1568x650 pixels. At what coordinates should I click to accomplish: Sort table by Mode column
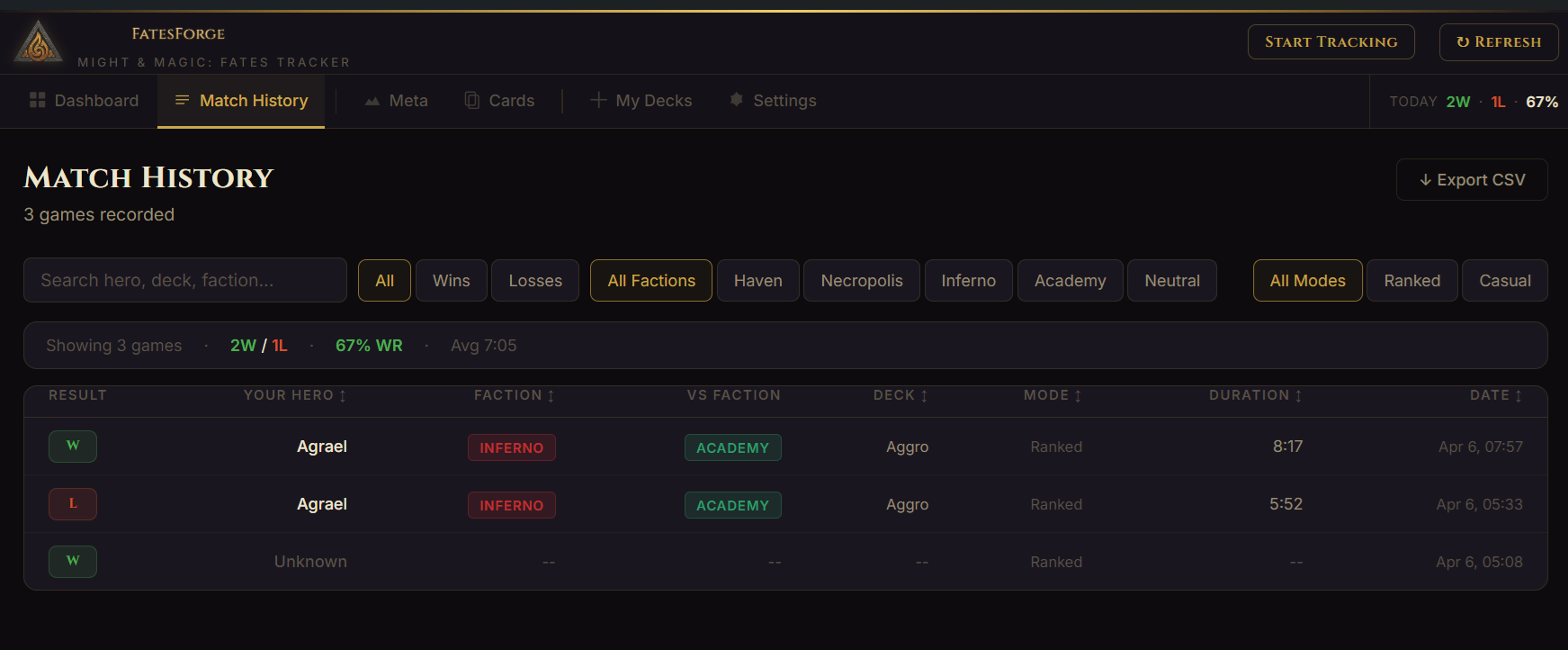point(1053,395)
